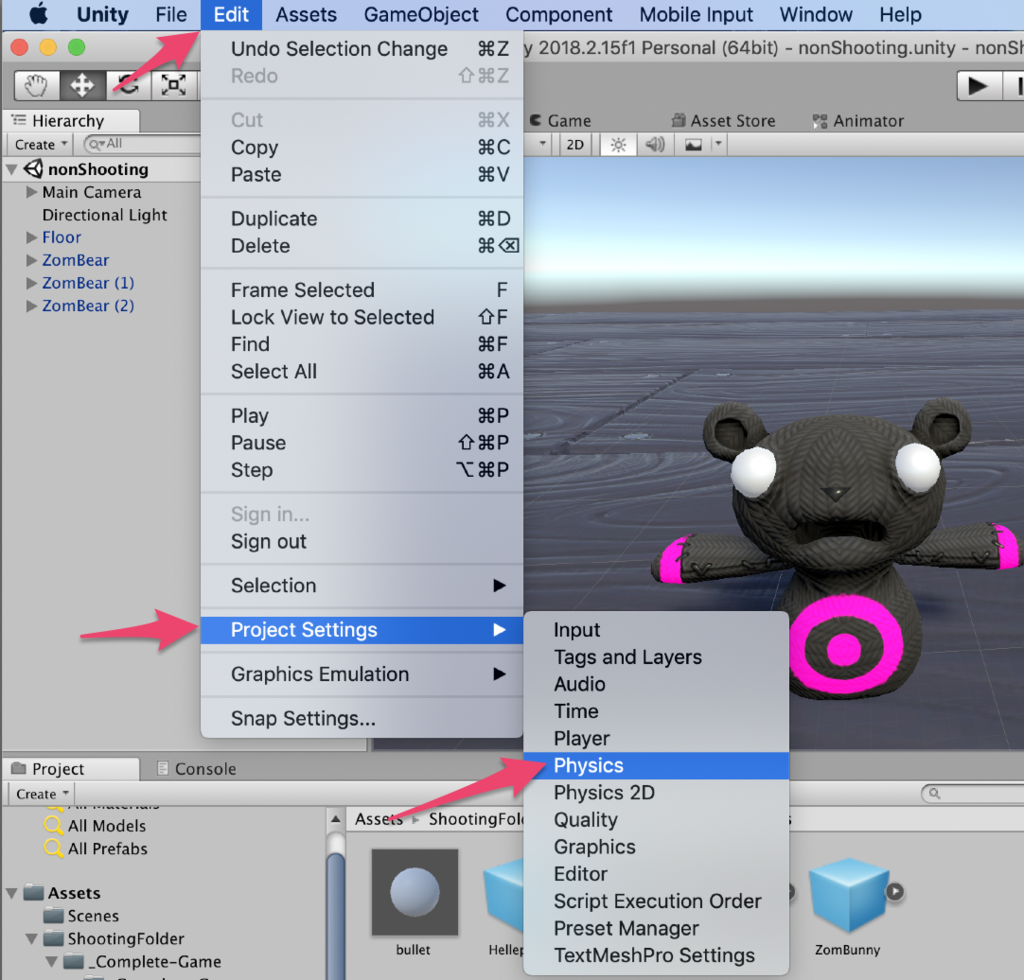Choose Find from Edit menu
This screenshot has height=980, width=1024.
(362, 344)
